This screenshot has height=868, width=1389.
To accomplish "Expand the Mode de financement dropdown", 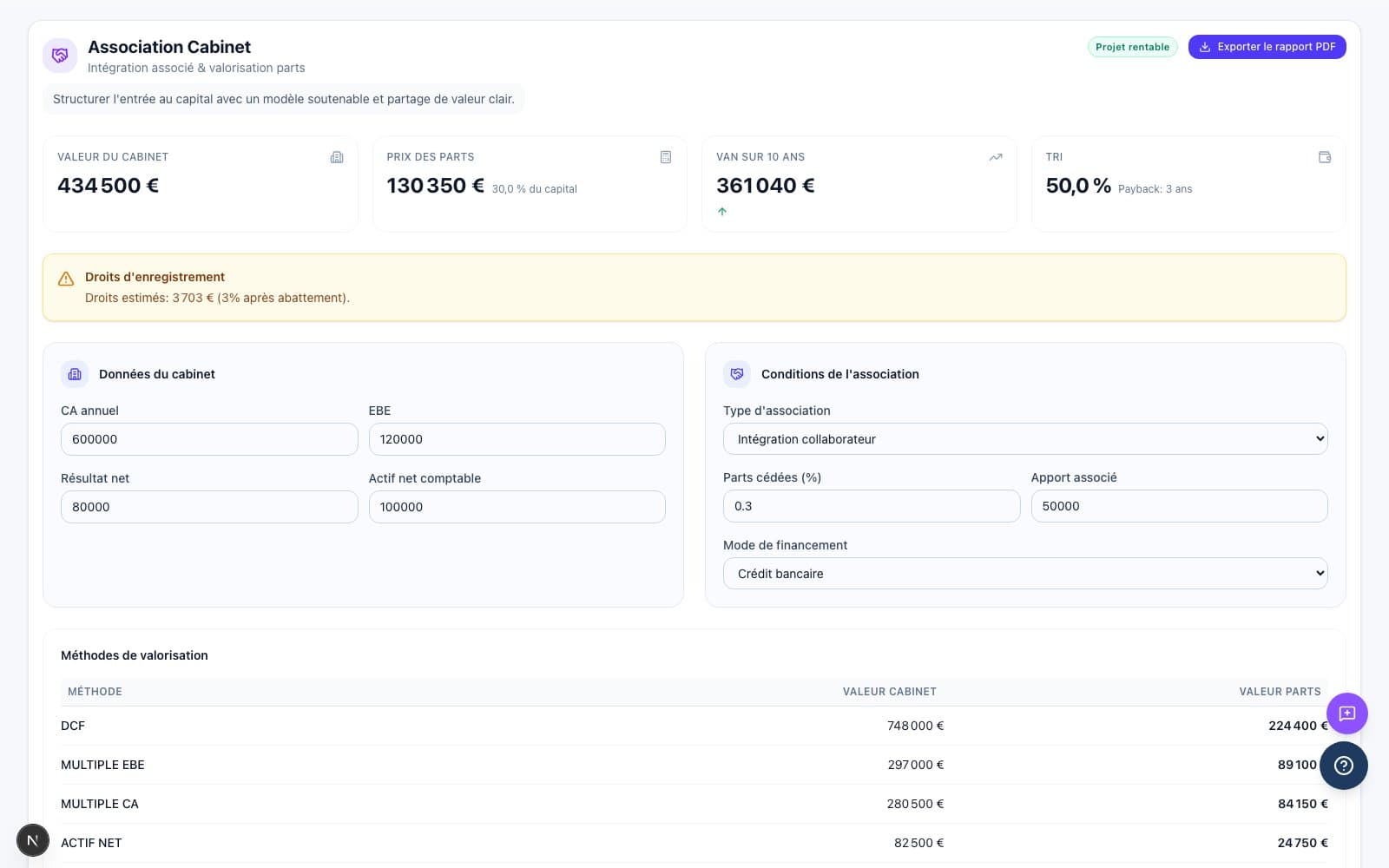I will point(1024,574).
